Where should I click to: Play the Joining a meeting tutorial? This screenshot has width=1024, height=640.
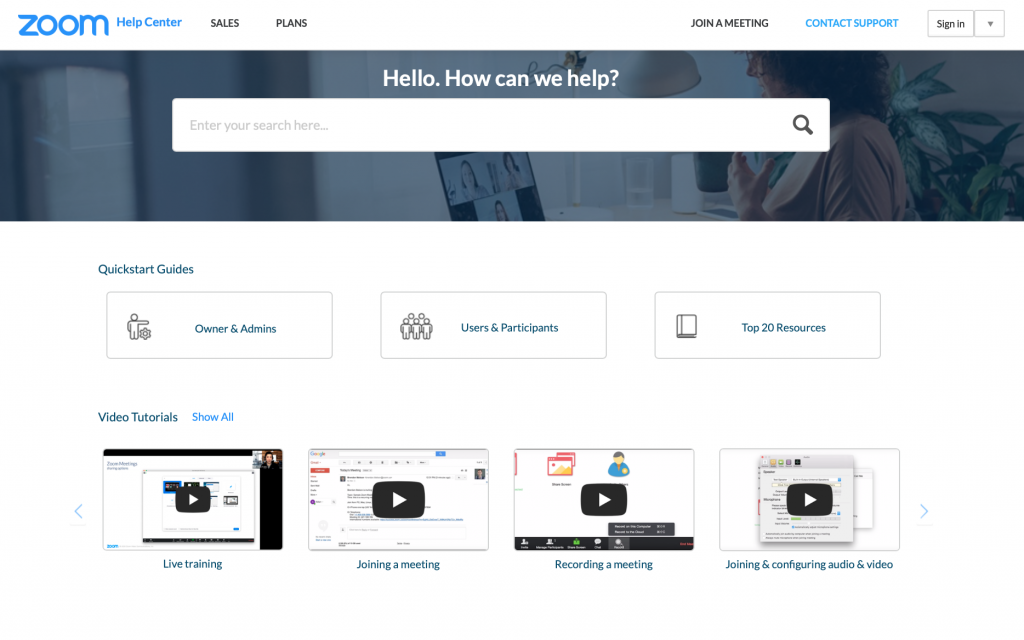(x=398, y=499)
